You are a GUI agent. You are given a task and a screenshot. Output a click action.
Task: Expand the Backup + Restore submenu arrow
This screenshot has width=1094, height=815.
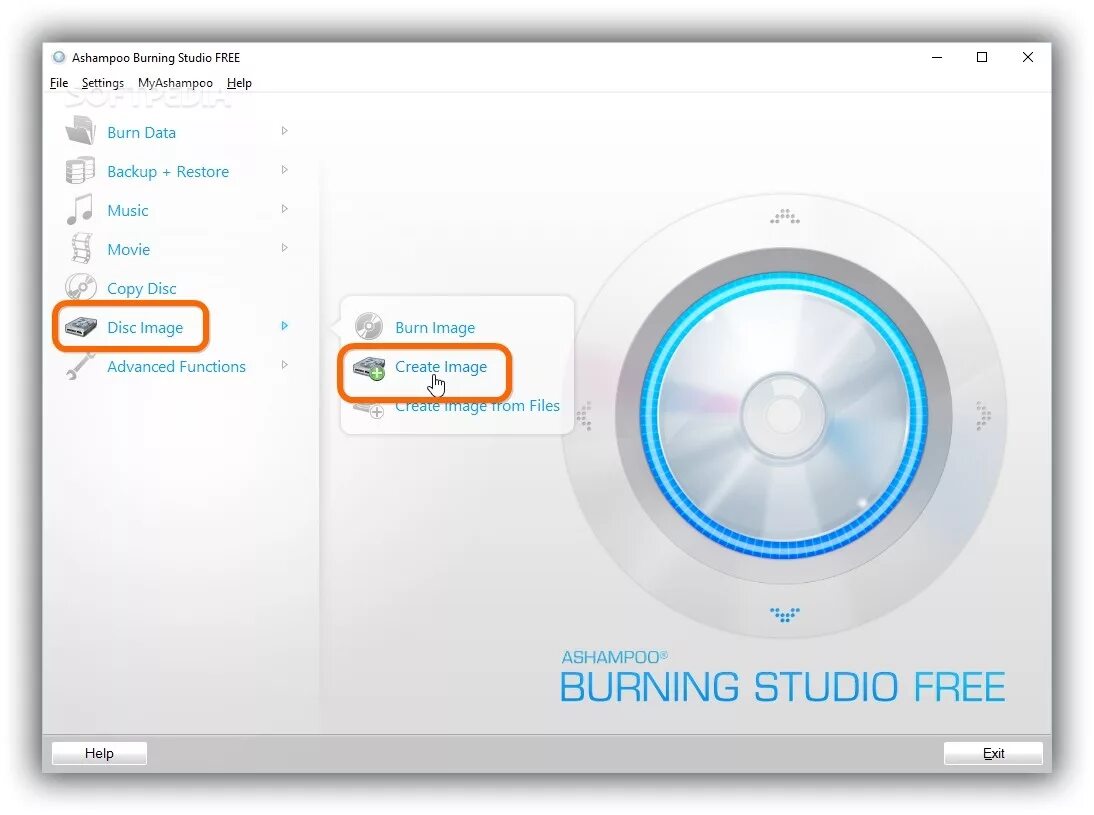pyautogui.click(x=285, y=170)
